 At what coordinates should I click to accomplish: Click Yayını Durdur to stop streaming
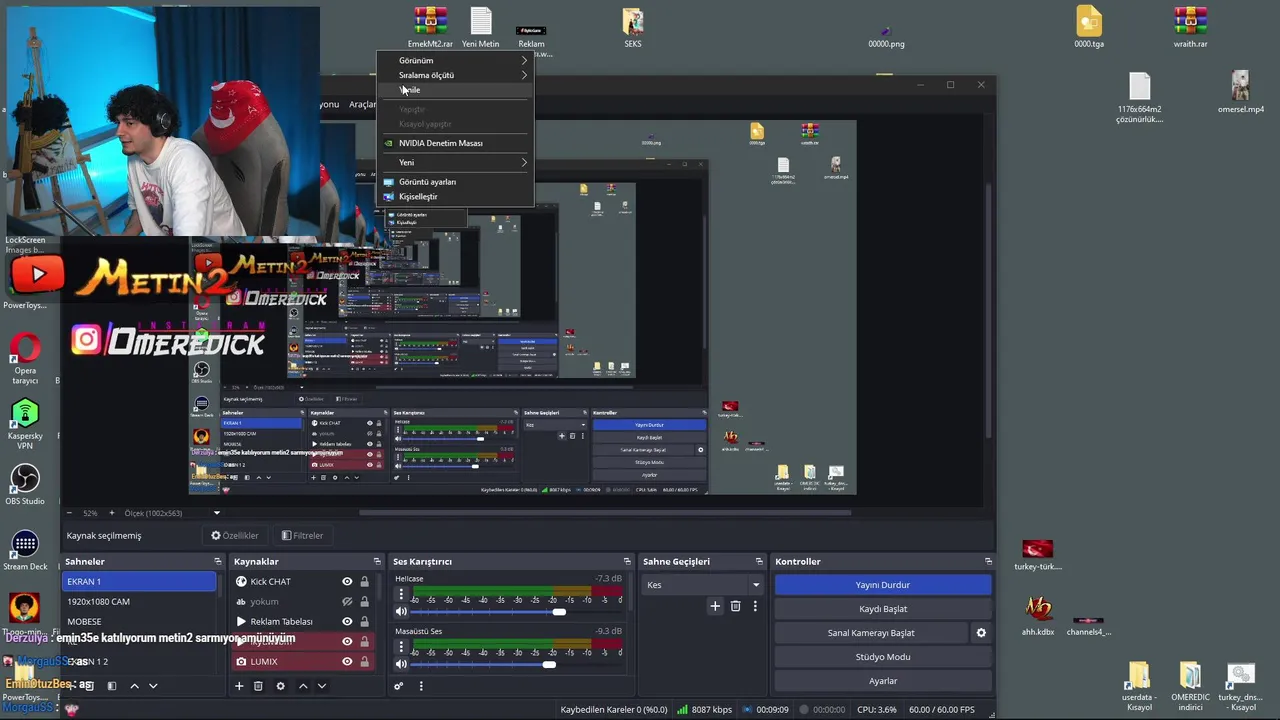(x=882, y=585)
